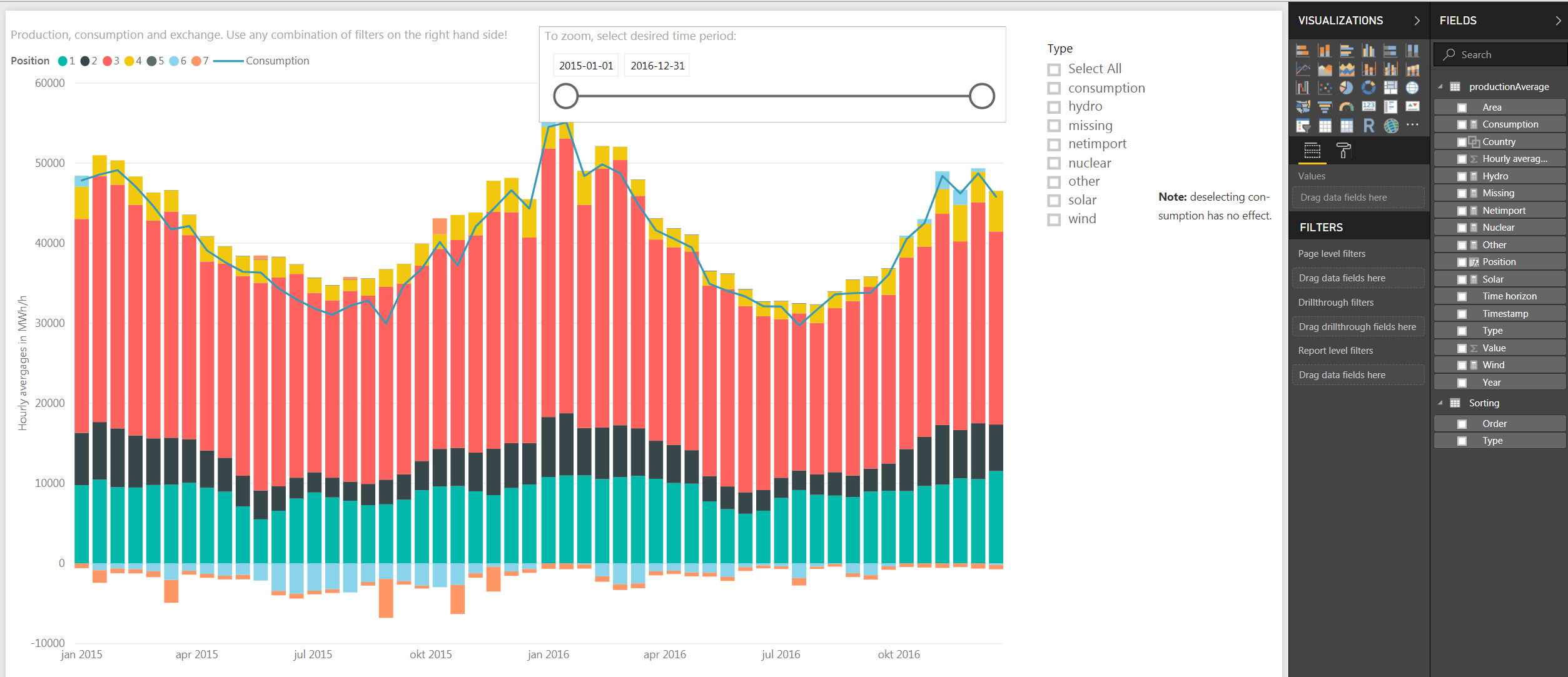Pick the donut chart visualization
This screenshot has height=677, width=1568.
click(1368, 88)
